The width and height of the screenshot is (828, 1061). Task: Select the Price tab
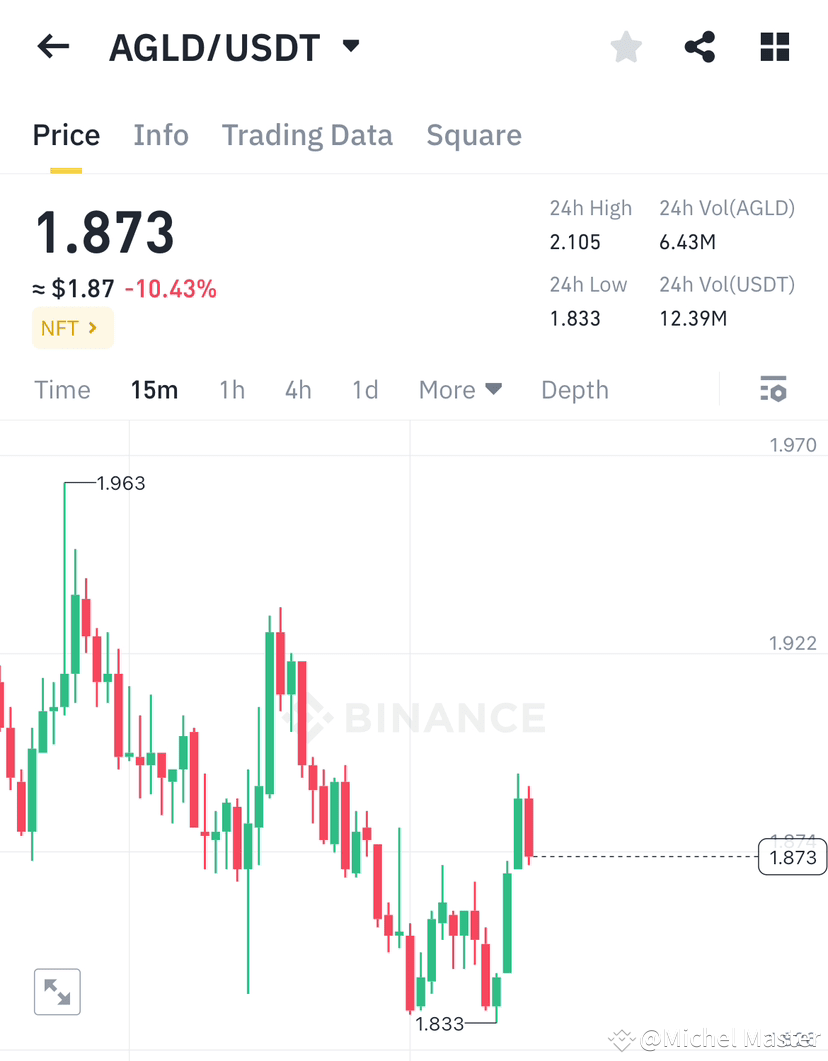coord(66,135)
